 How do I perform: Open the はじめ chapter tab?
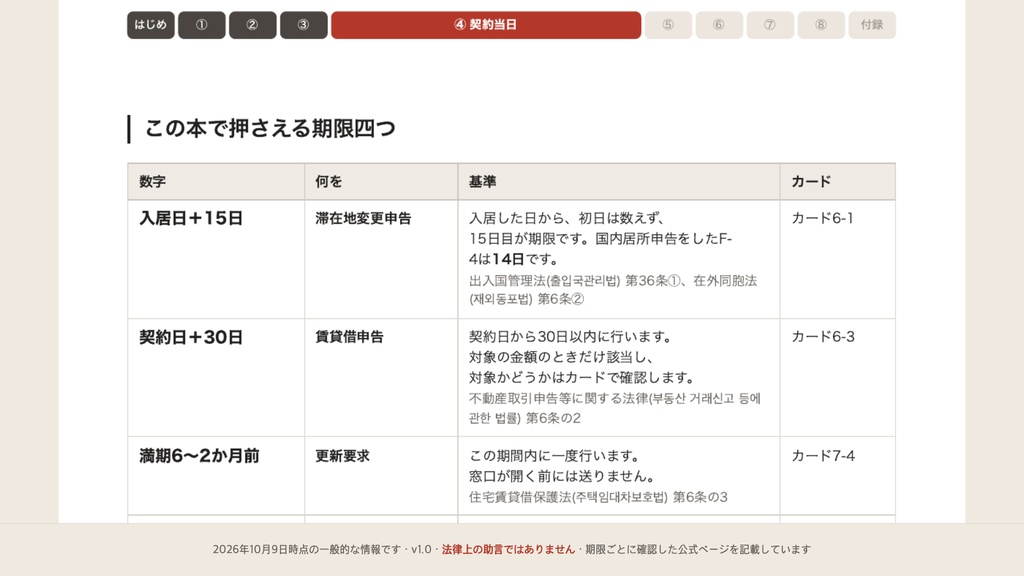(x=151, y=25)
